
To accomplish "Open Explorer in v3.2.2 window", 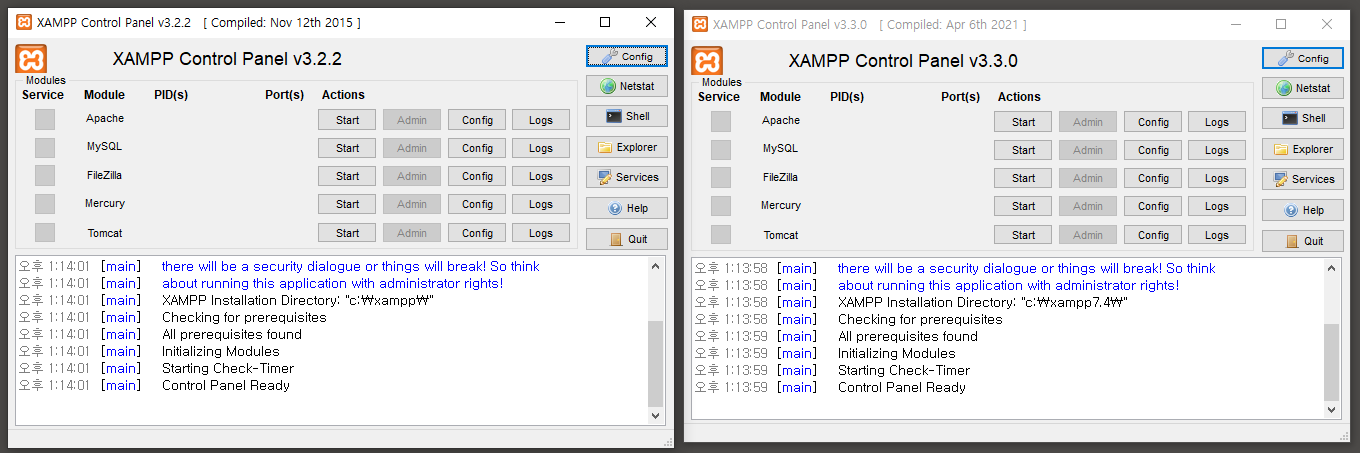I will [627, 147].
